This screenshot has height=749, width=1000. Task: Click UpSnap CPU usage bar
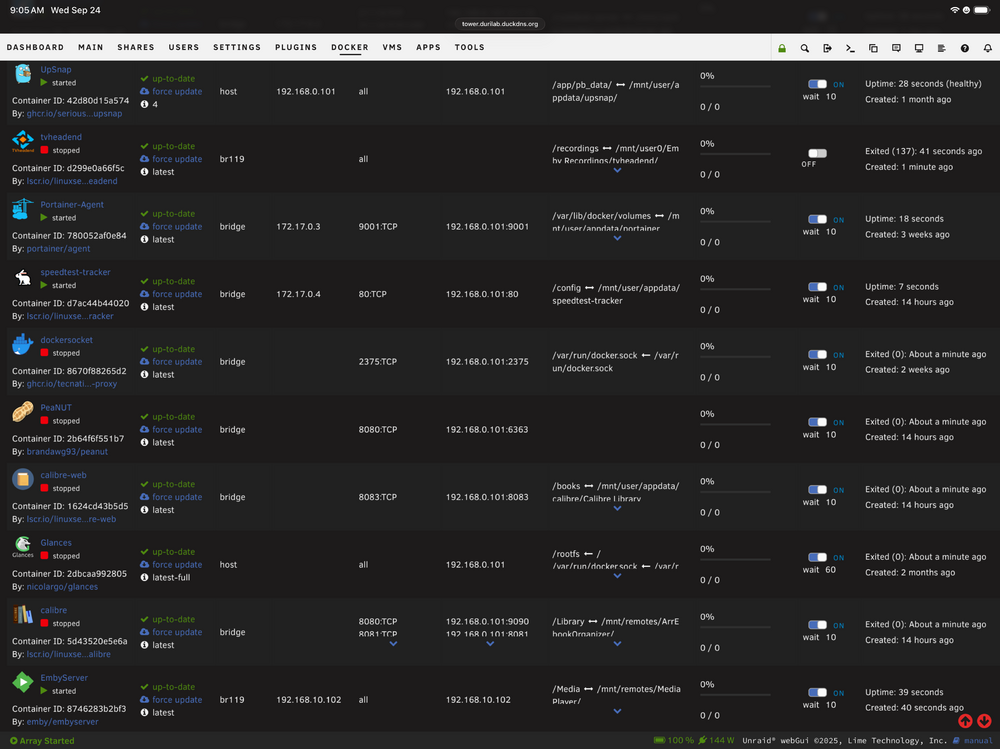click(x=735, y=86)
